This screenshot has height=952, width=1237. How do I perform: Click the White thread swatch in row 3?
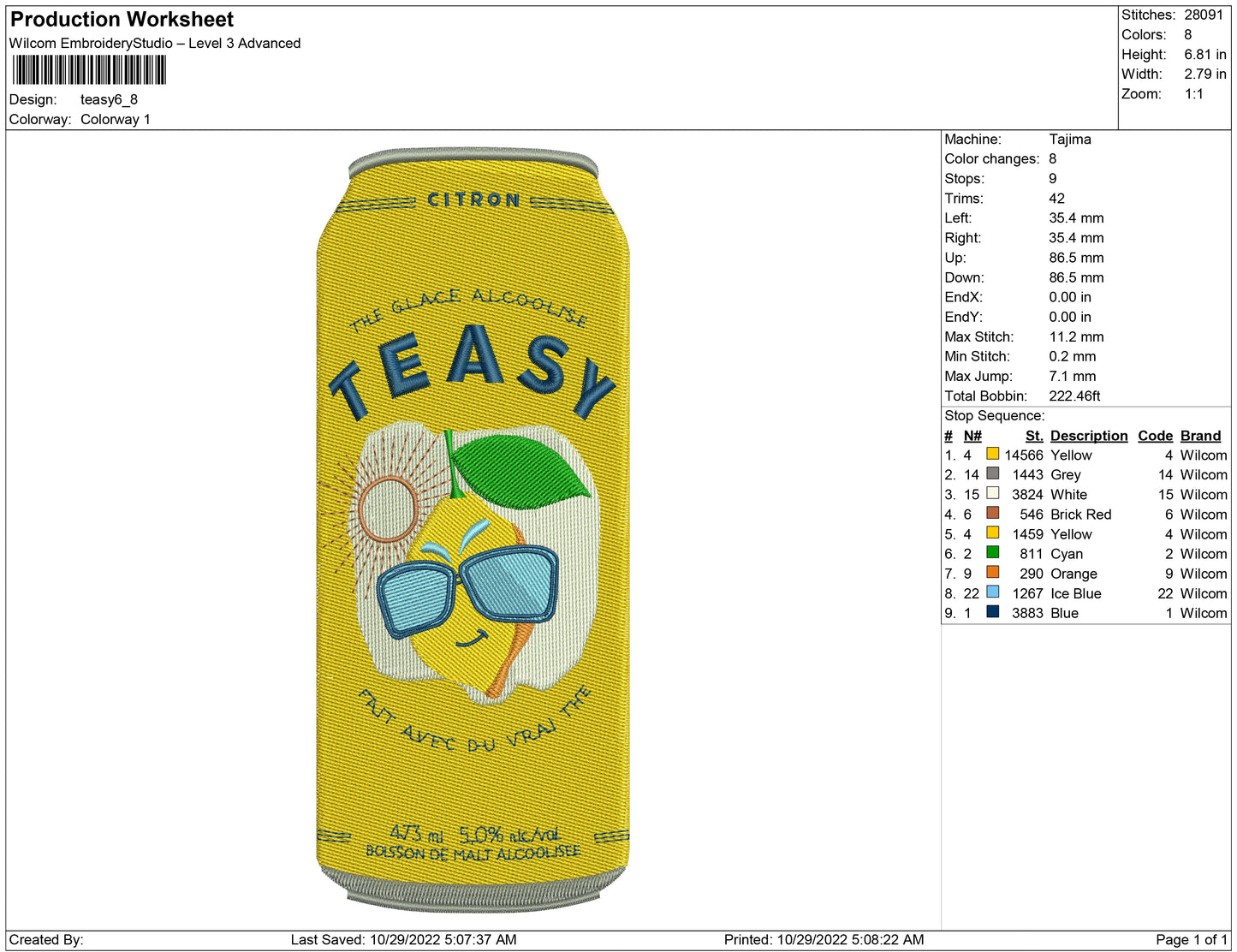tap(992, 493)
